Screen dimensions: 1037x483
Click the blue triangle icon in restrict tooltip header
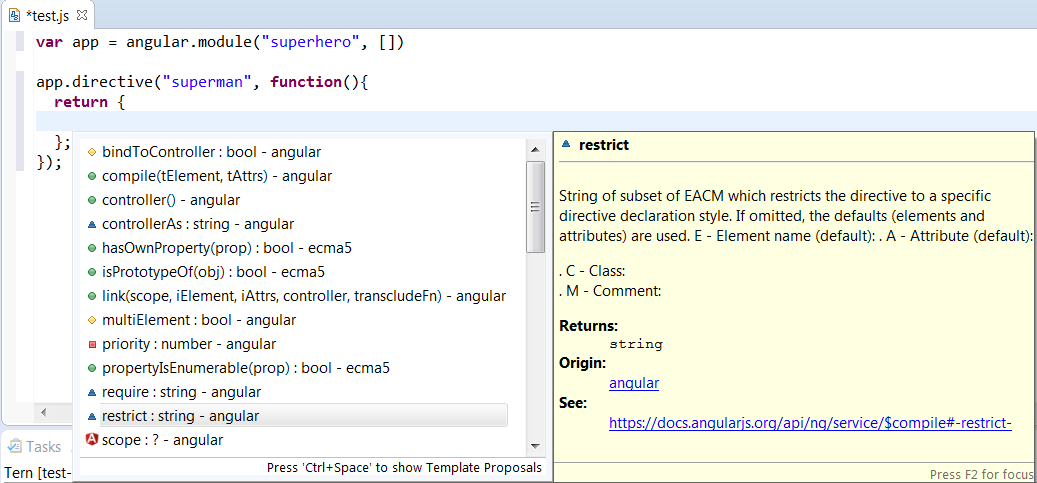[x=565, y=145]
